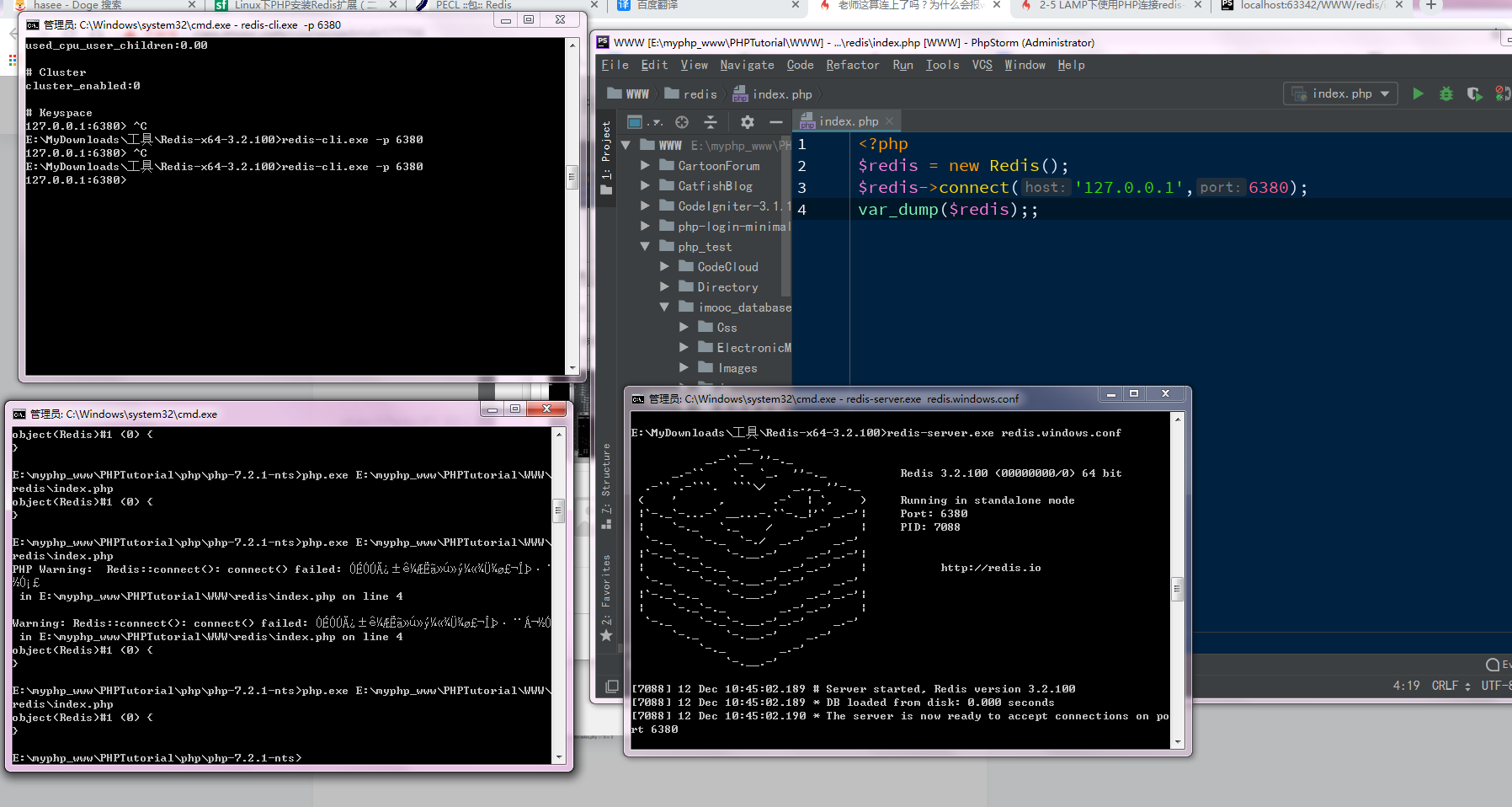Click the scroll-from-source target icon
Viewport: 1512px width, 807px height.
682,122
